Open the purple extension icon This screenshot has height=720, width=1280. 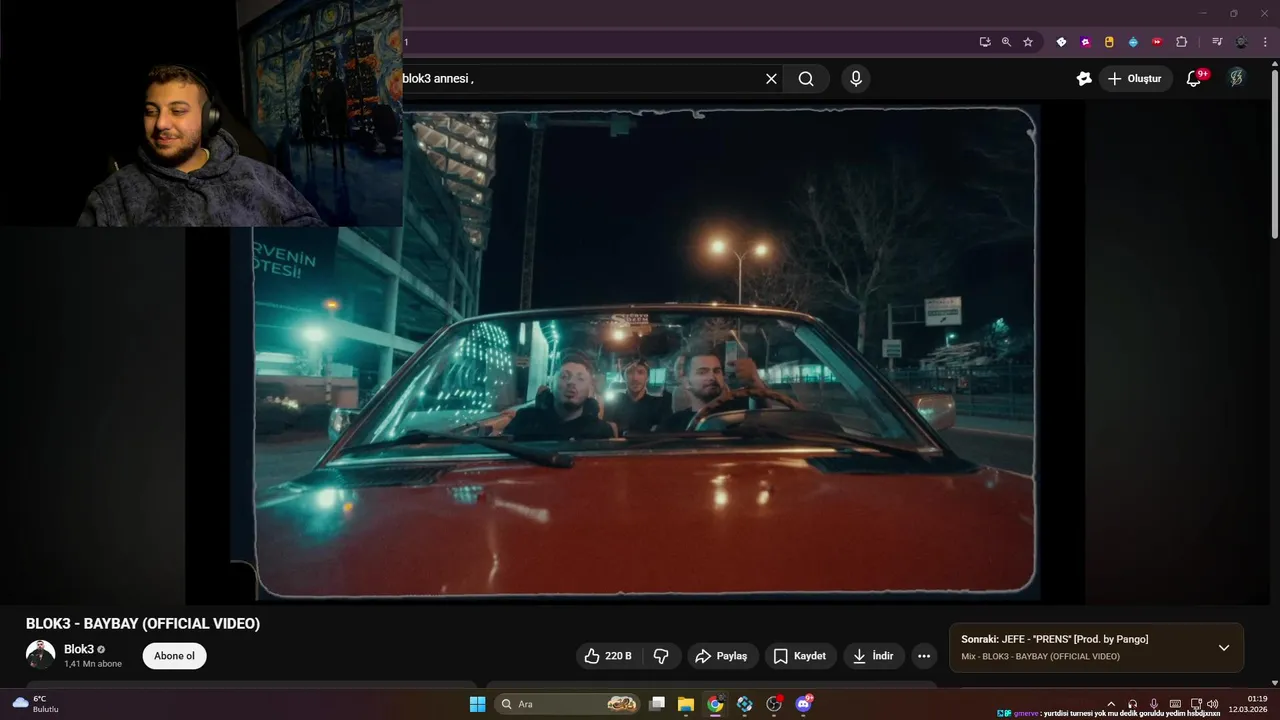[x=1085, y=42]
